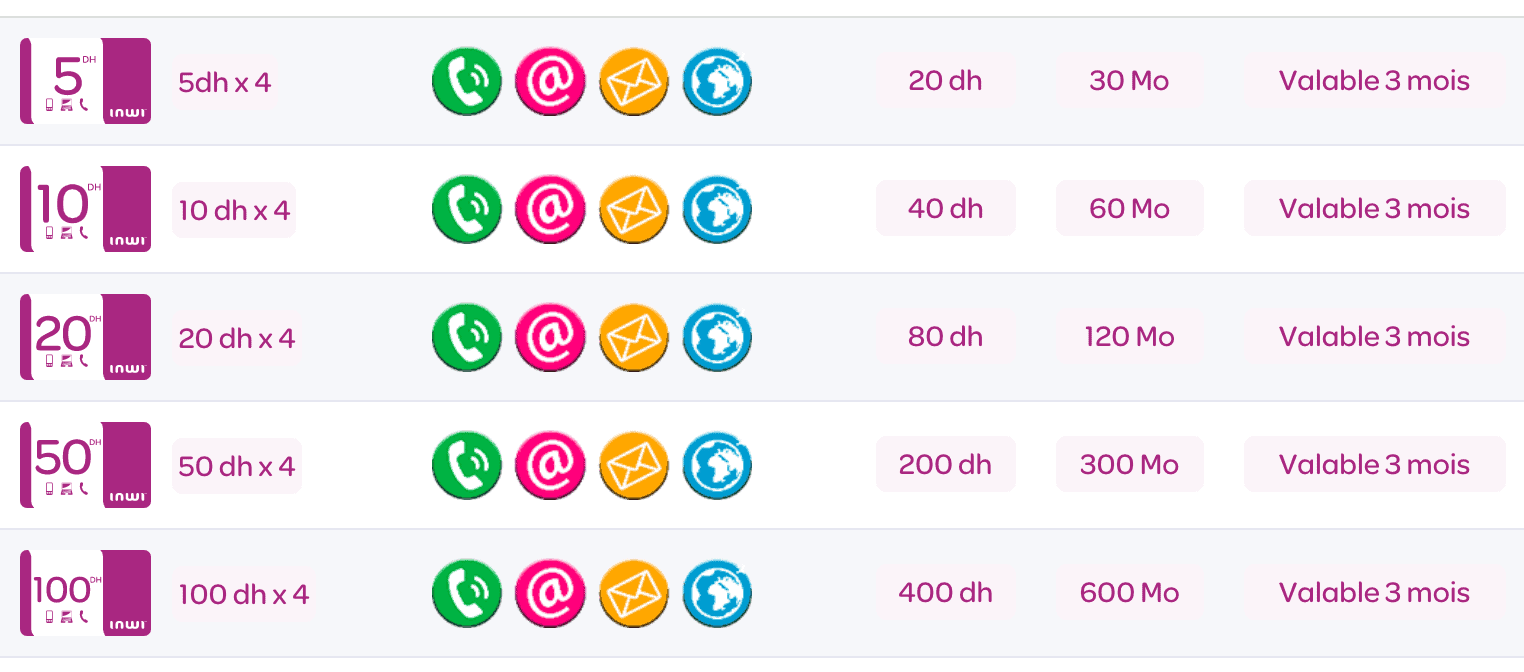Select the pink @ icon in the 5dh row
The image size is (1524, 672).
550,81
